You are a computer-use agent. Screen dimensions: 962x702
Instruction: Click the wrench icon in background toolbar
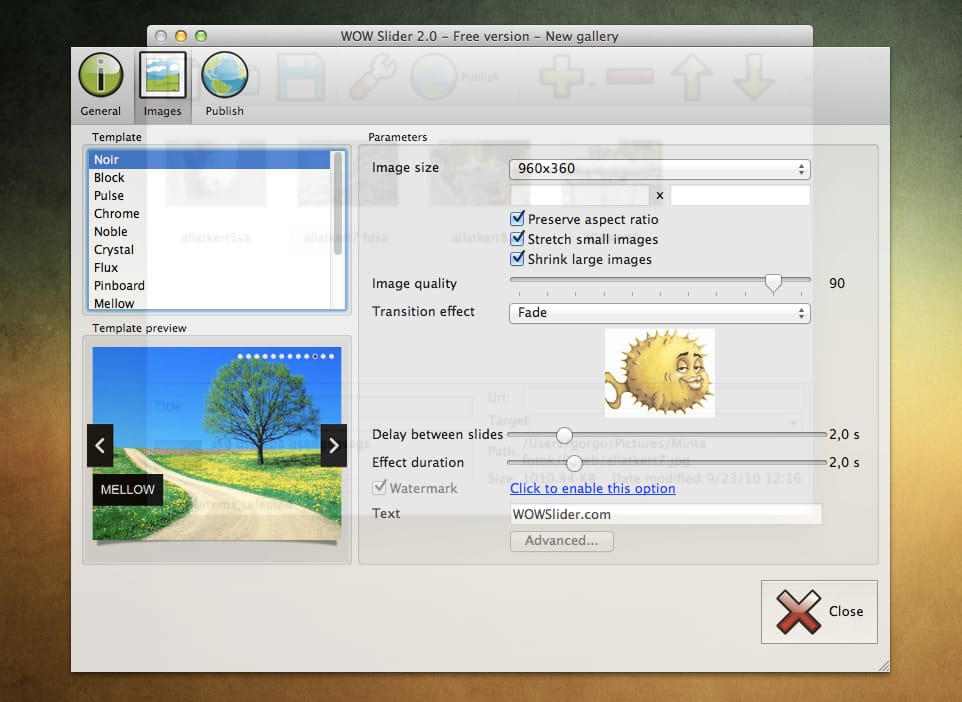[x=373, y=77]
